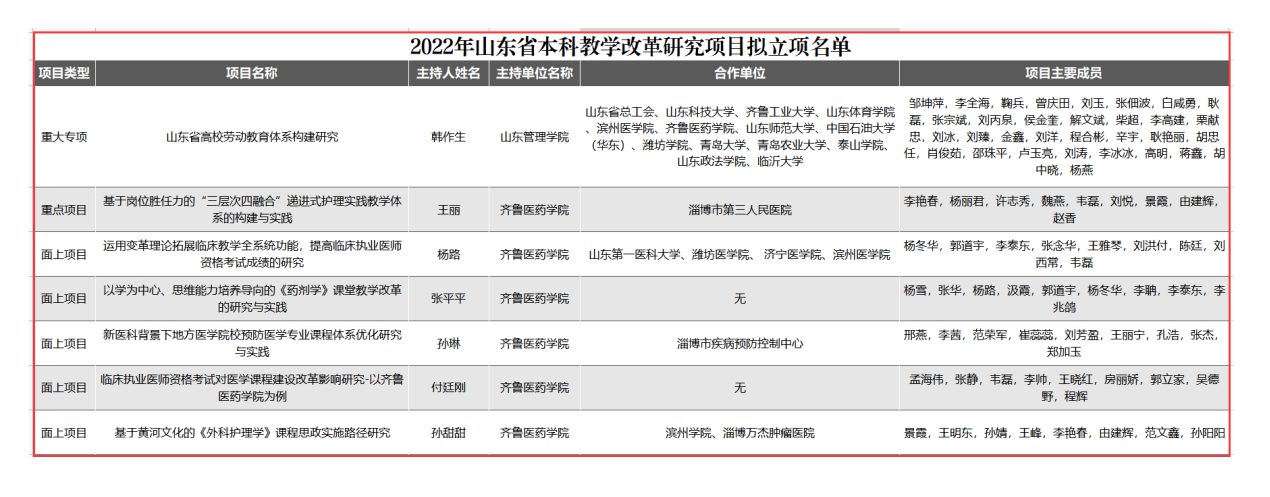Select project 基于黄河文化的《外科护理学》课程思政实施路径研究

tap(251, 433)
